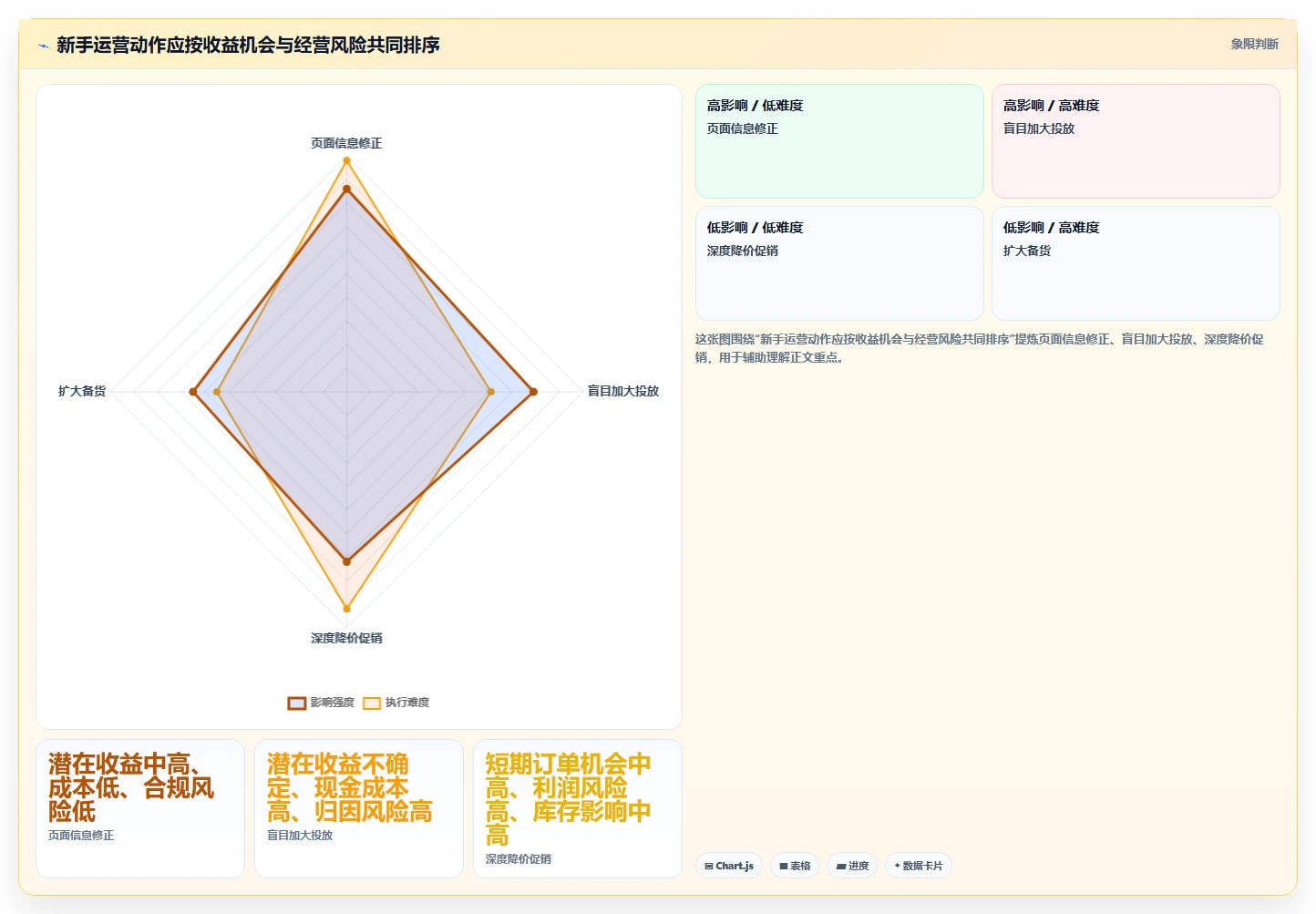Click the description paragraph starting 这张图围绕
1316x914 pixels.
click(x=980, y=348)
